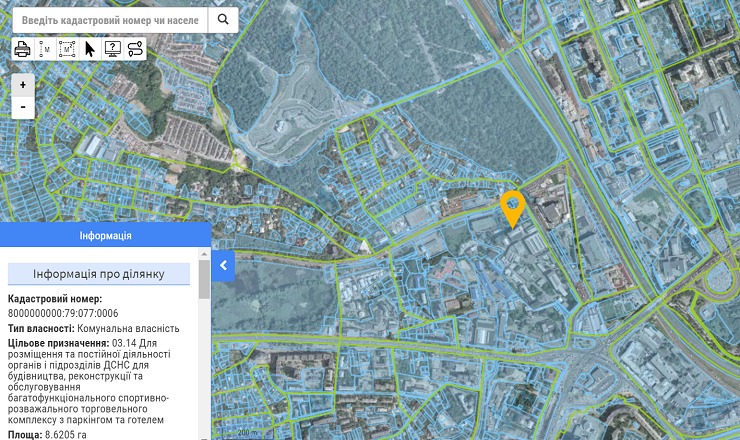This screenshot has width=740, height=440.
Task: Click the Цільове призначення label text
Action: click(x=58, y=343)
